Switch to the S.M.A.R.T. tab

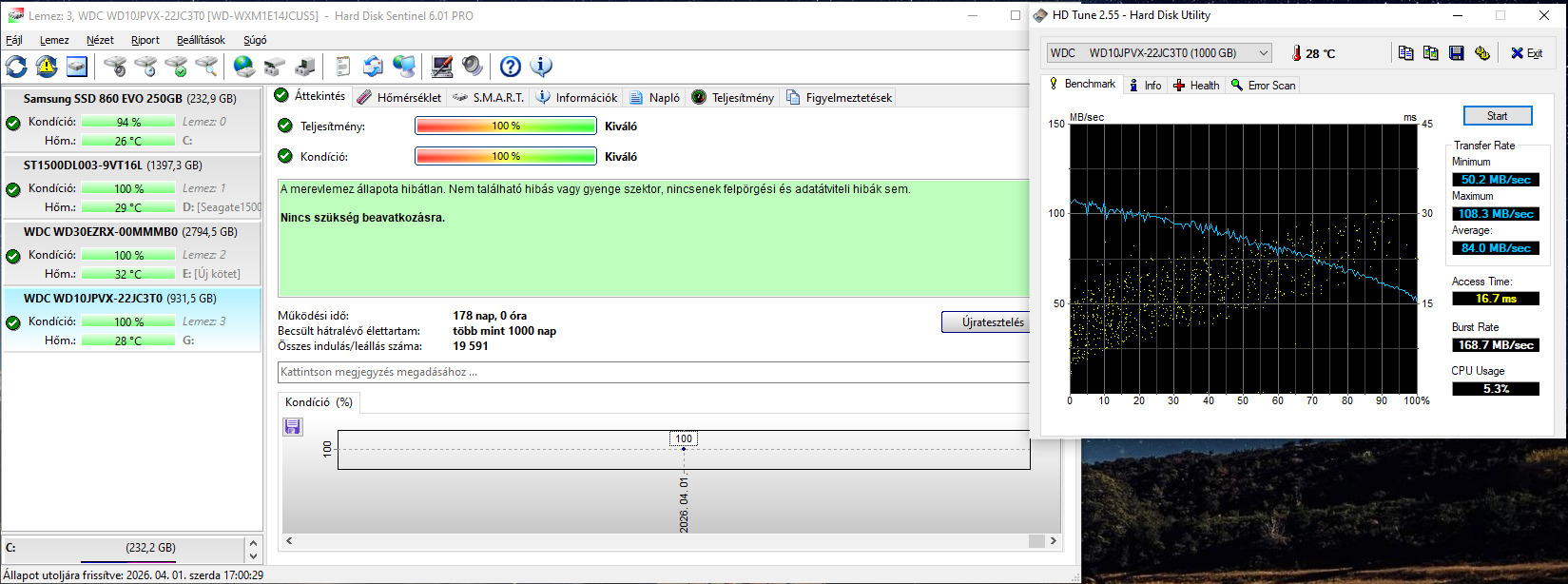pos(489,97)
